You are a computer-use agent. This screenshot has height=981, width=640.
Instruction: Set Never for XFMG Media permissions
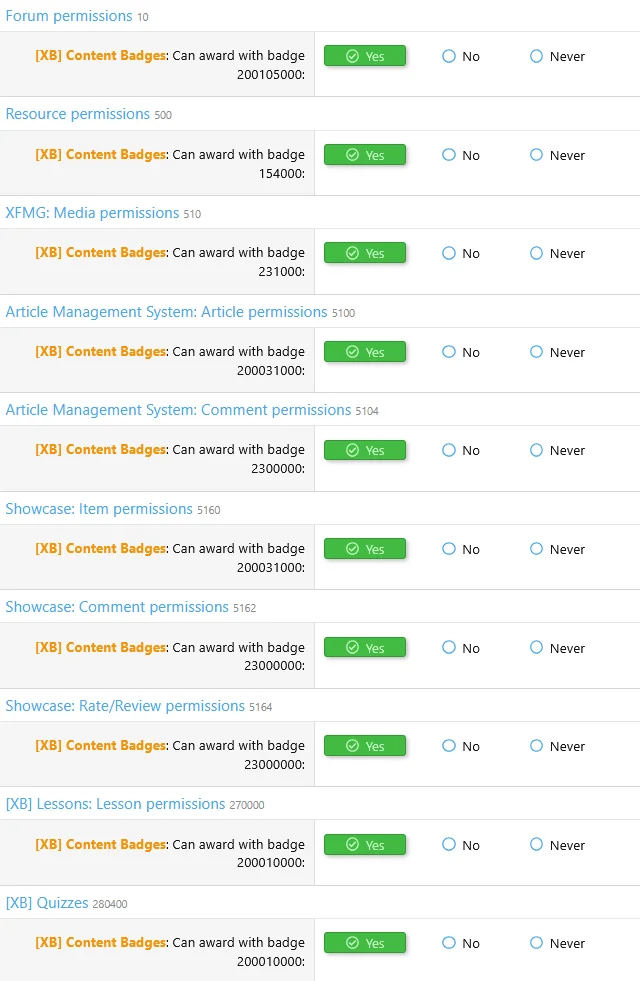point(557,253)
